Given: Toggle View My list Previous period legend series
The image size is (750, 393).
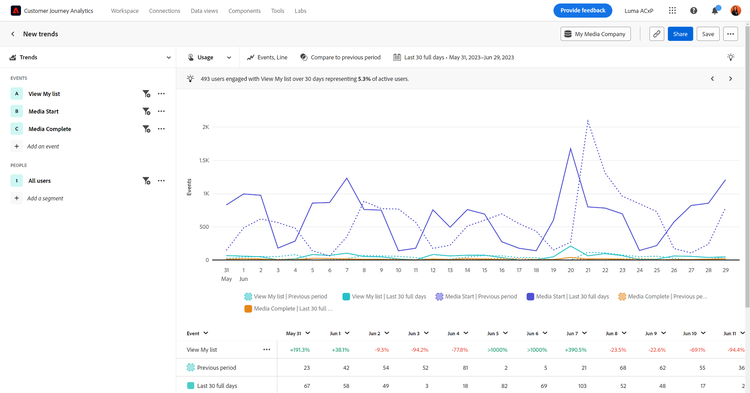Looking at the screenshot, I should pyautogui.click(x=286, y=296).
